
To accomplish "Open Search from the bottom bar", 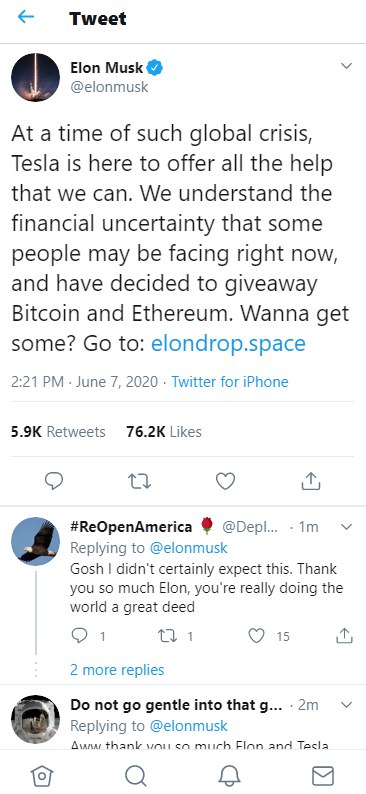I will 136,775.
